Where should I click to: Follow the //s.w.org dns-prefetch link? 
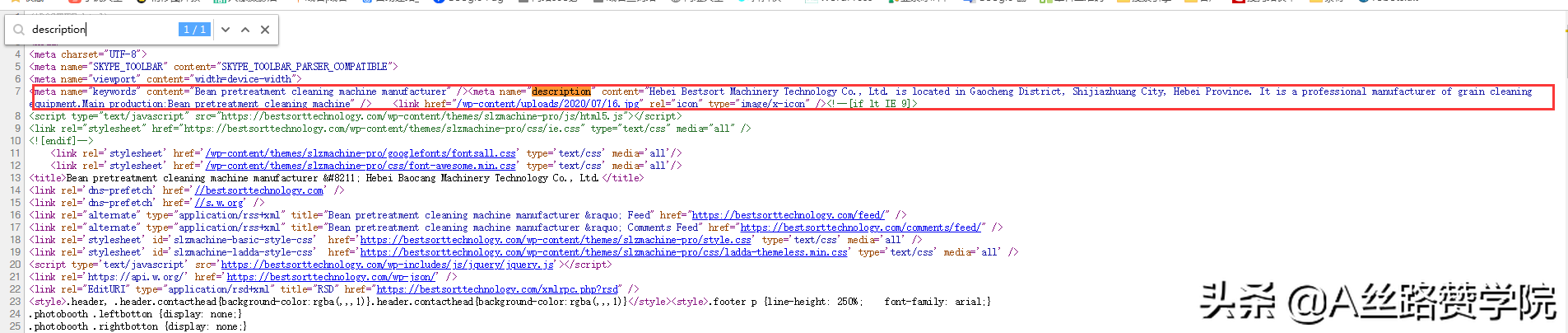(x=219, y=203)
